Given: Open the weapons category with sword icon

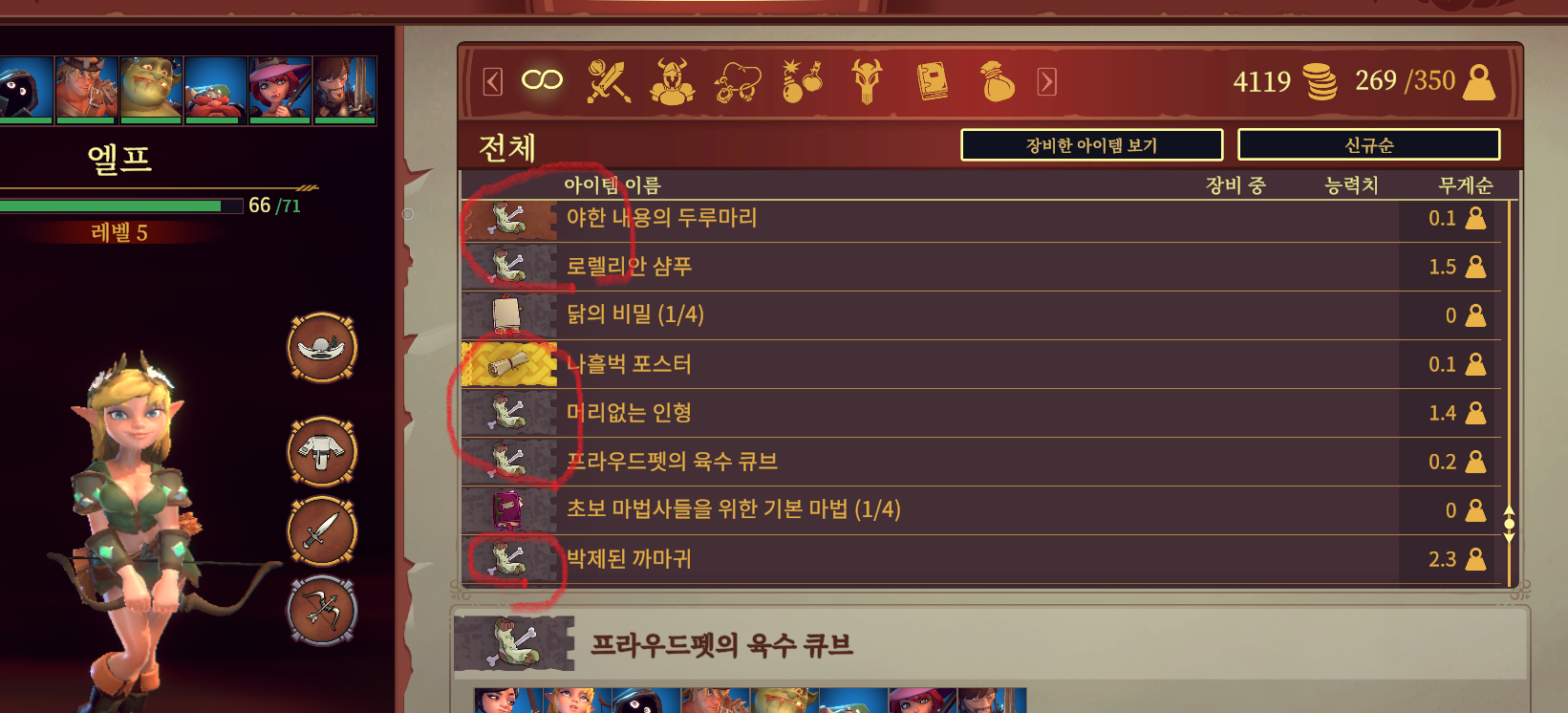Looking at the screenshot, I should coord(609,81).
